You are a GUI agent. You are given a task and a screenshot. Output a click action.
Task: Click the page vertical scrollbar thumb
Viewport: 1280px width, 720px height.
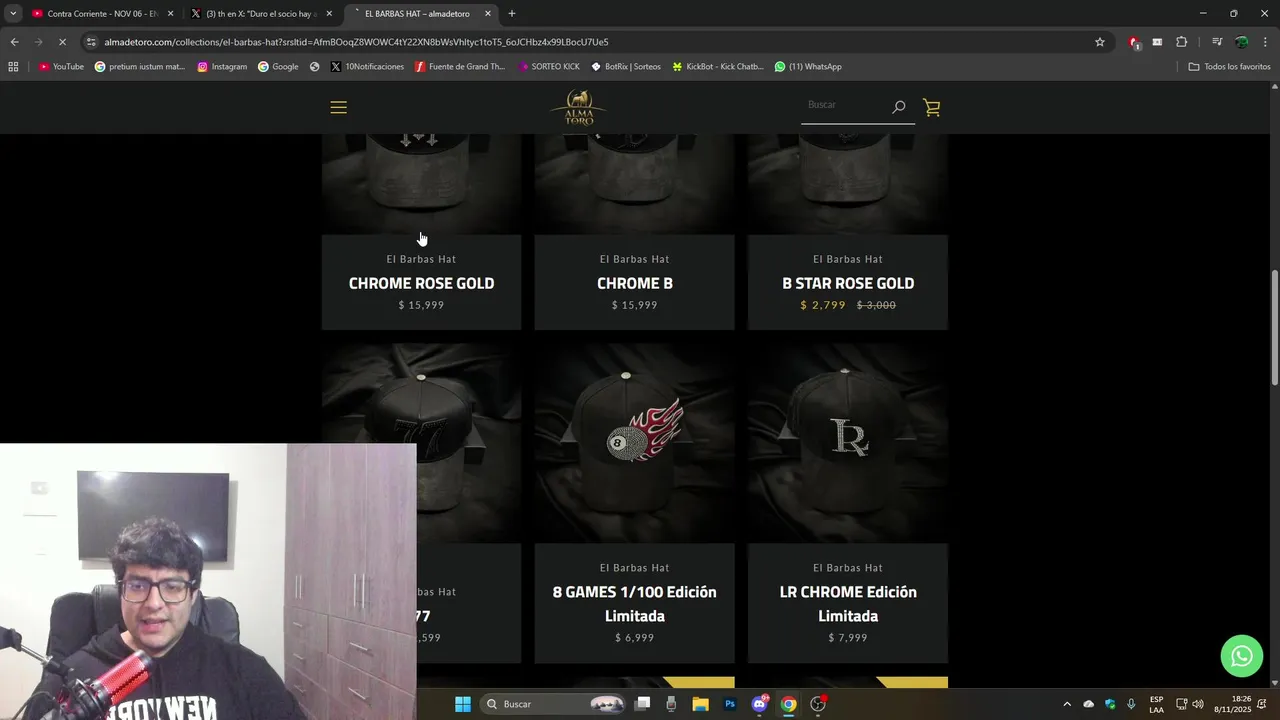(1274, 327)
